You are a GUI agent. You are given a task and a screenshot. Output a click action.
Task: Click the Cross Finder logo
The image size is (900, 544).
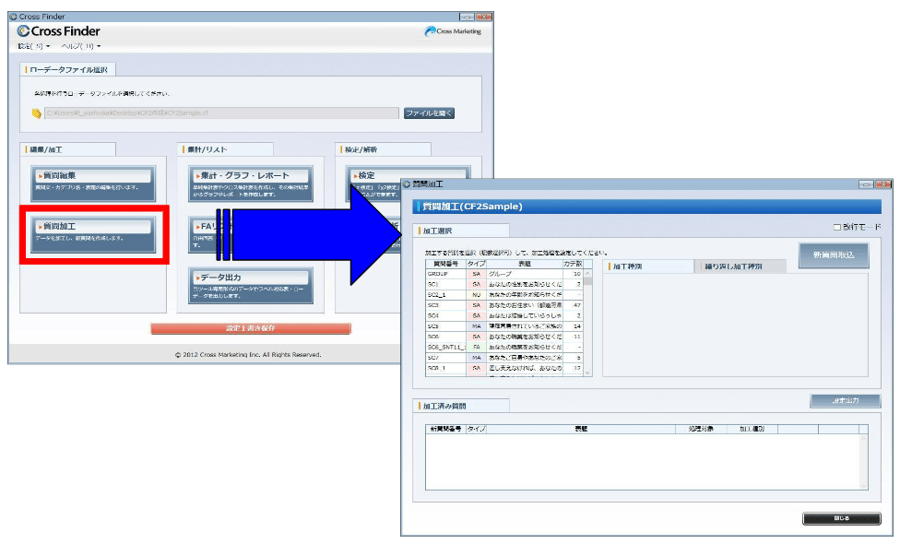[x=59, y=31]
